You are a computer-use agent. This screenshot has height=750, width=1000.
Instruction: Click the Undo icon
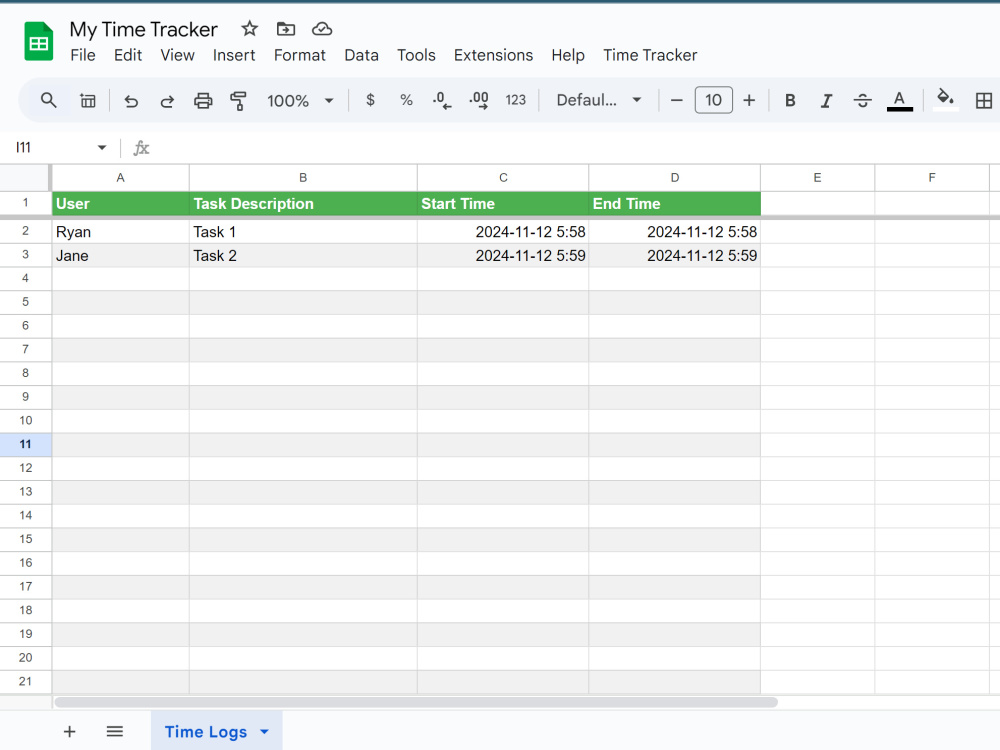[131, 100]
